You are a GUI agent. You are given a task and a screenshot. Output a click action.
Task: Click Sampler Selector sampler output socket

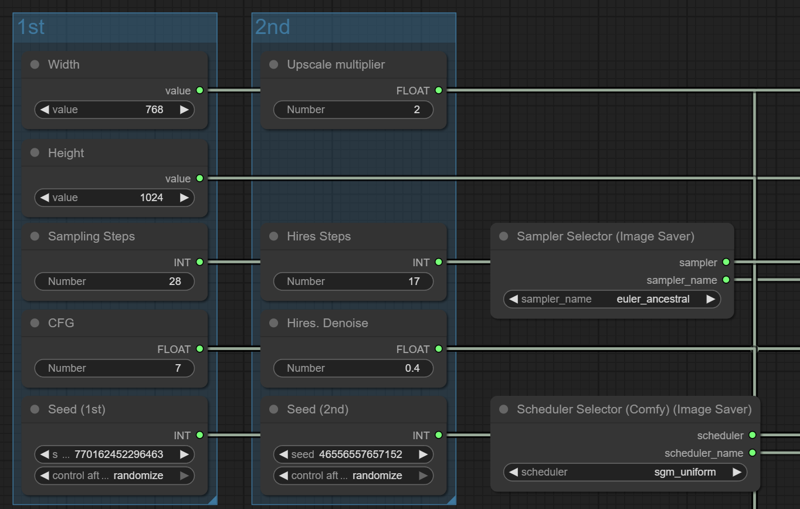(726, 262)
